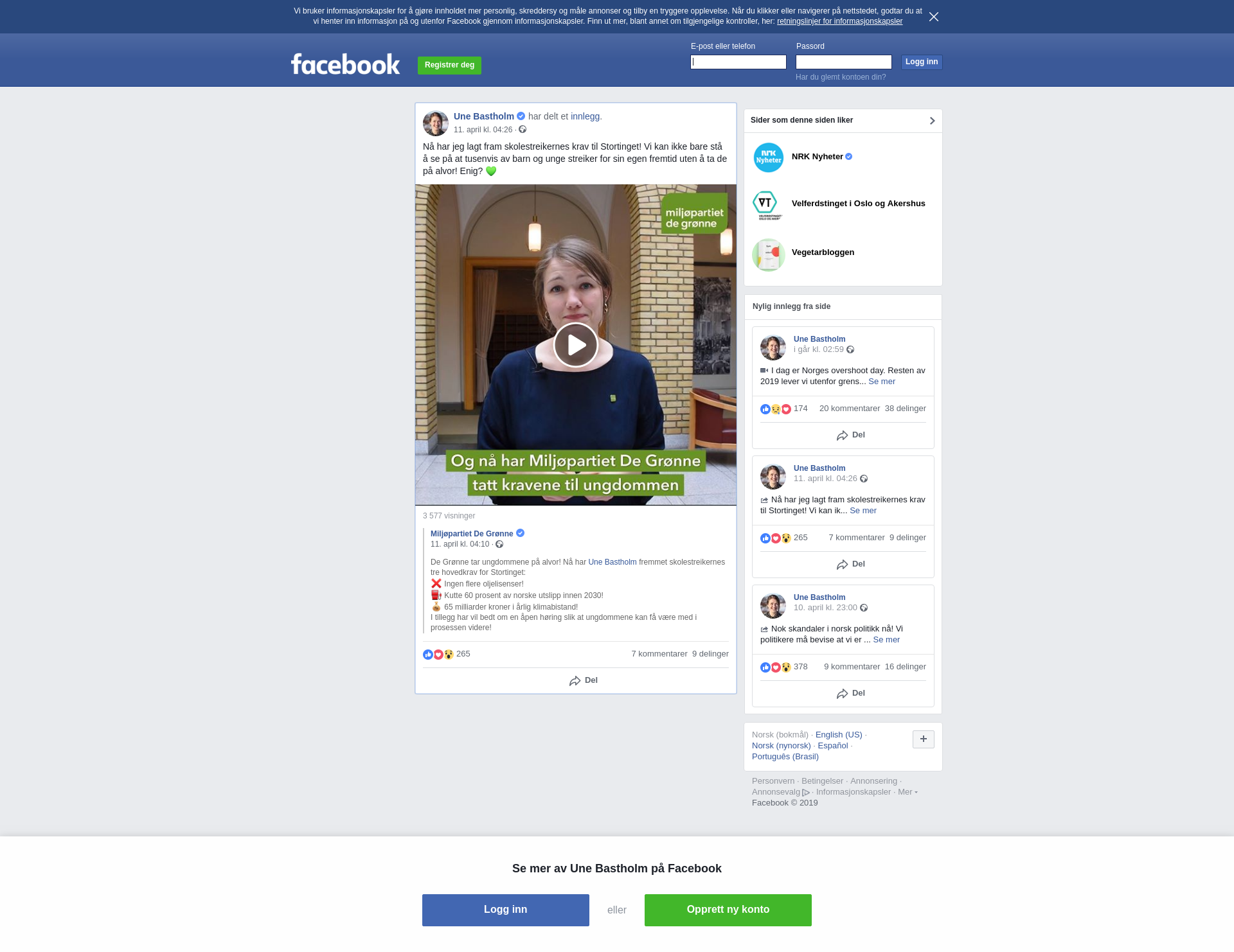
Task: Click reaction icons with 174 count
Action: [x=776, y=409]
